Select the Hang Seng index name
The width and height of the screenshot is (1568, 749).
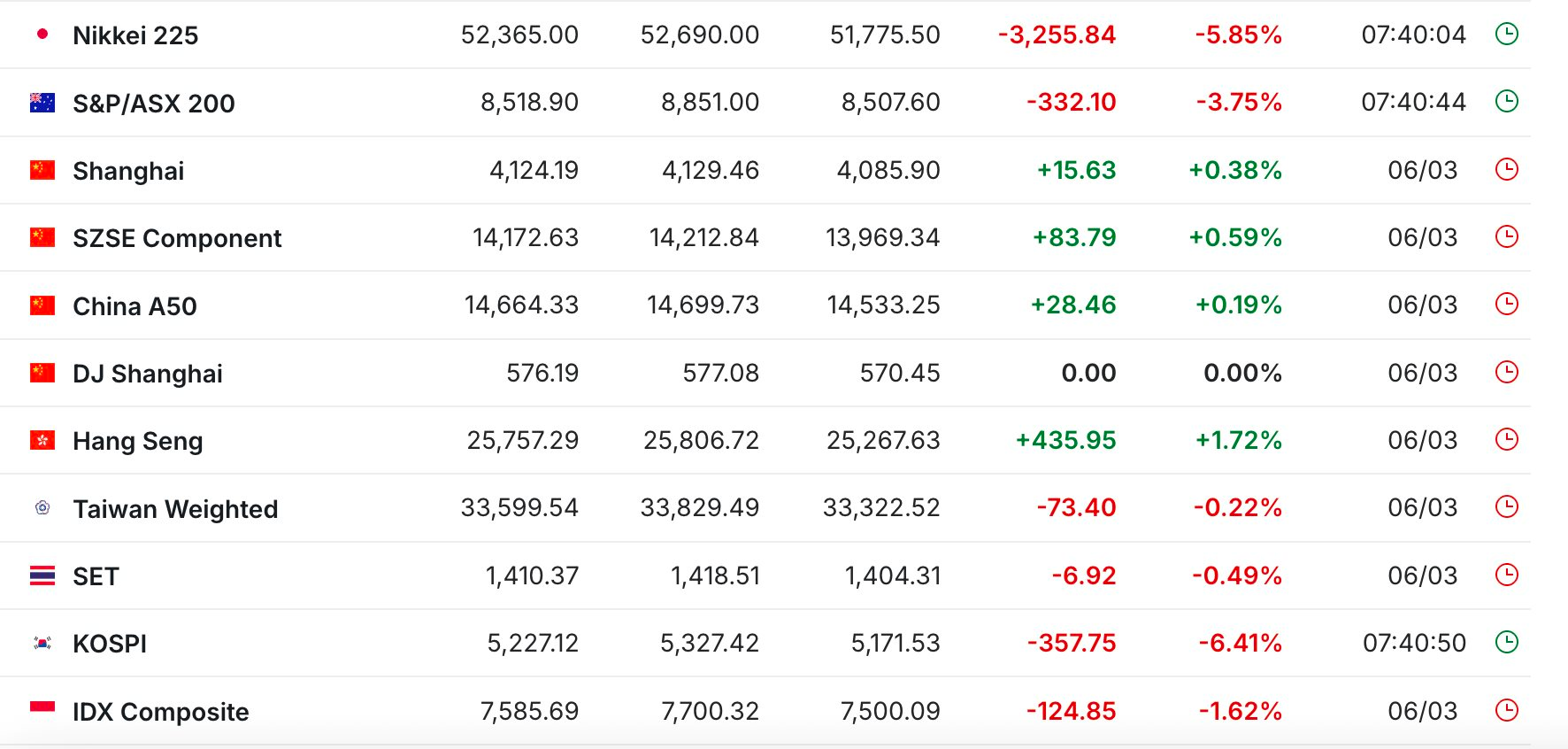click(x=138, y=441)
